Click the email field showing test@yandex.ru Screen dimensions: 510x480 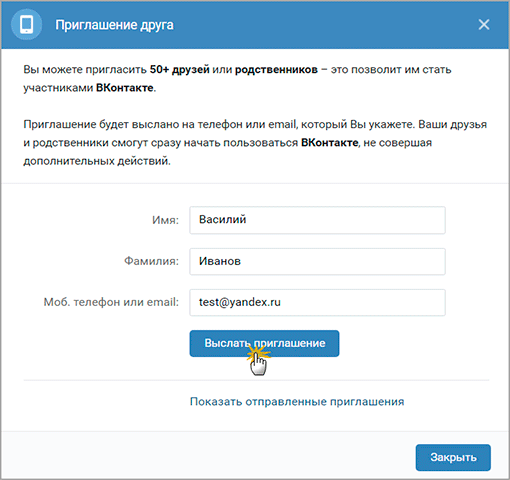click(x=317, y=302)
